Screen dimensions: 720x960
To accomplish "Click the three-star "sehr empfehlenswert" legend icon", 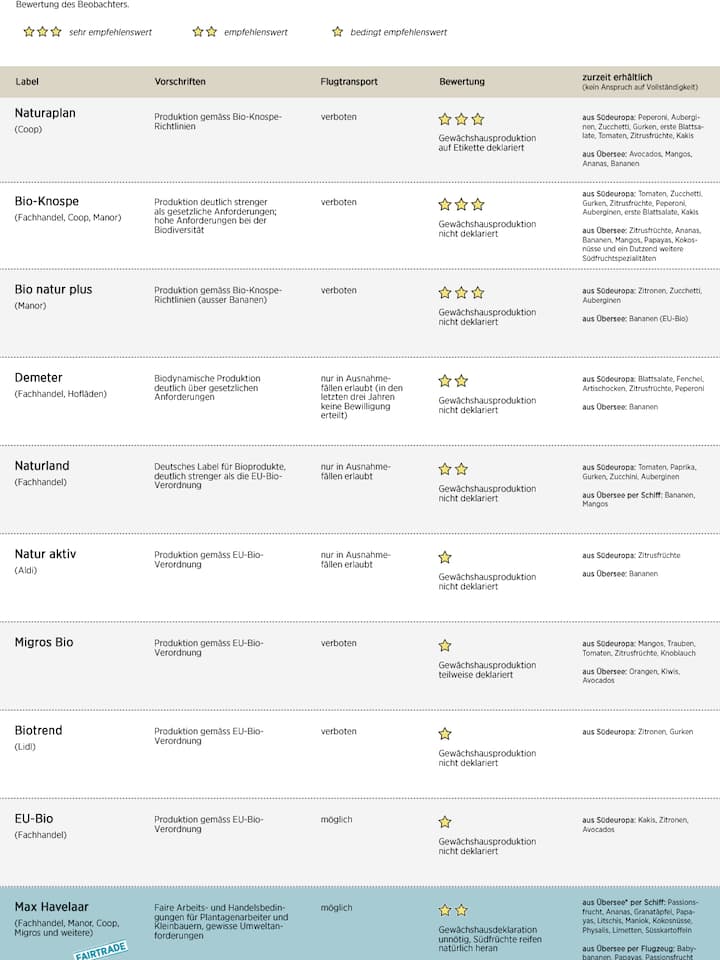I will tap(42, 32).
